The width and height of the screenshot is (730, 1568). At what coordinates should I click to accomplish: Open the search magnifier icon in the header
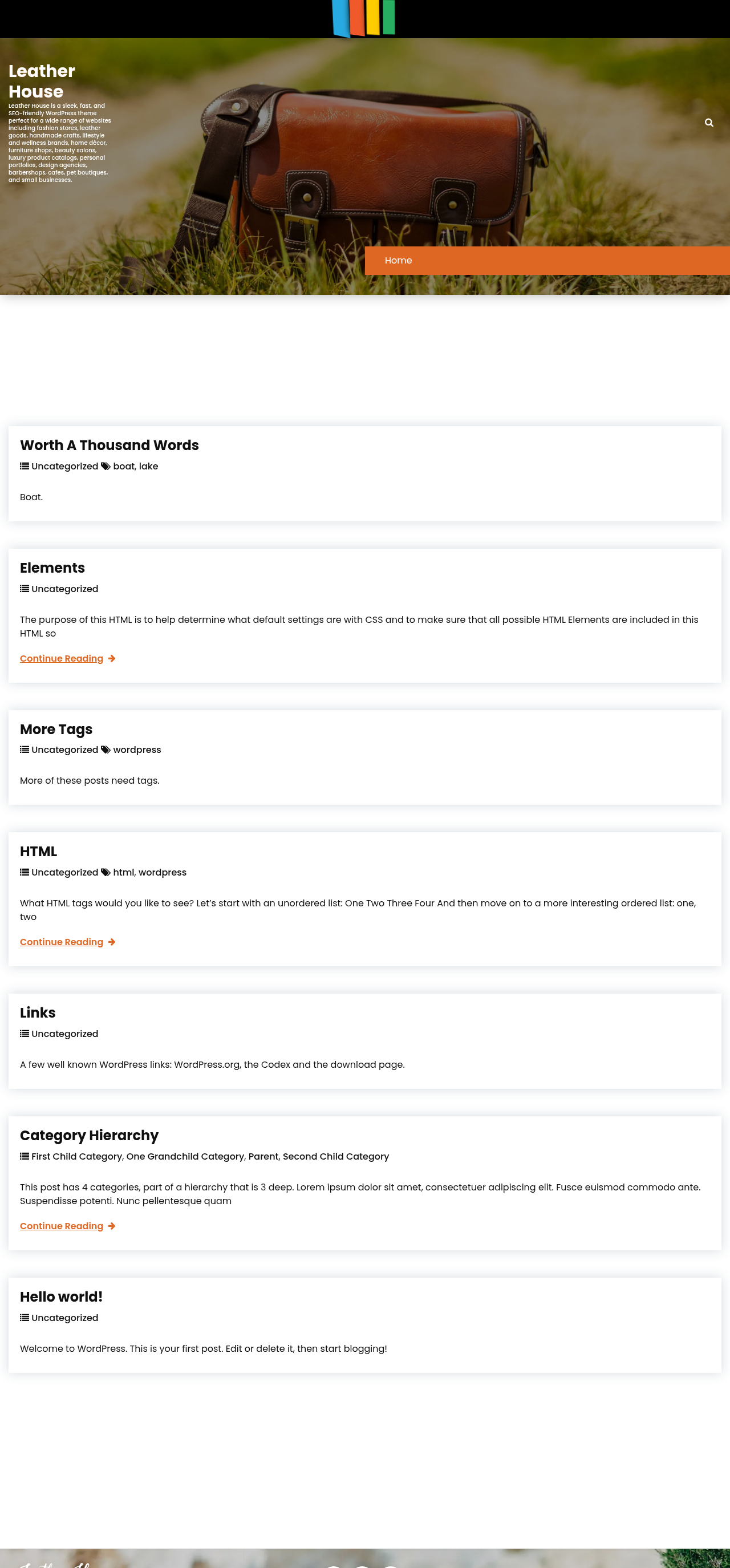[709, 122]
